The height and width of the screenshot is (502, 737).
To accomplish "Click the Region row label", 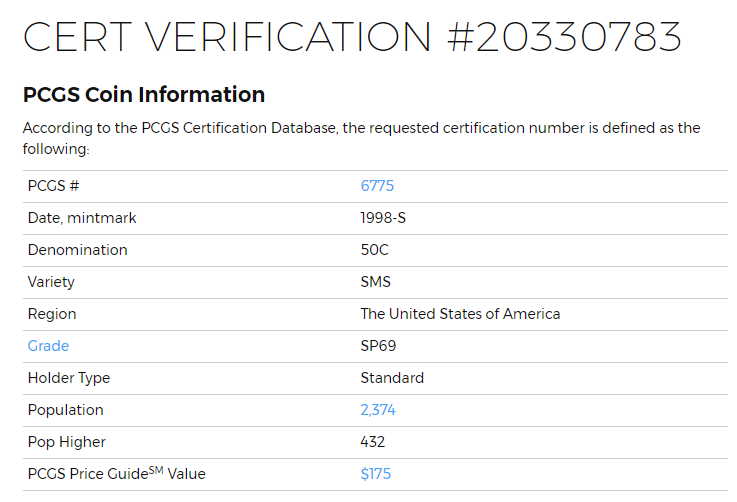I will click(x=52, y=314).
